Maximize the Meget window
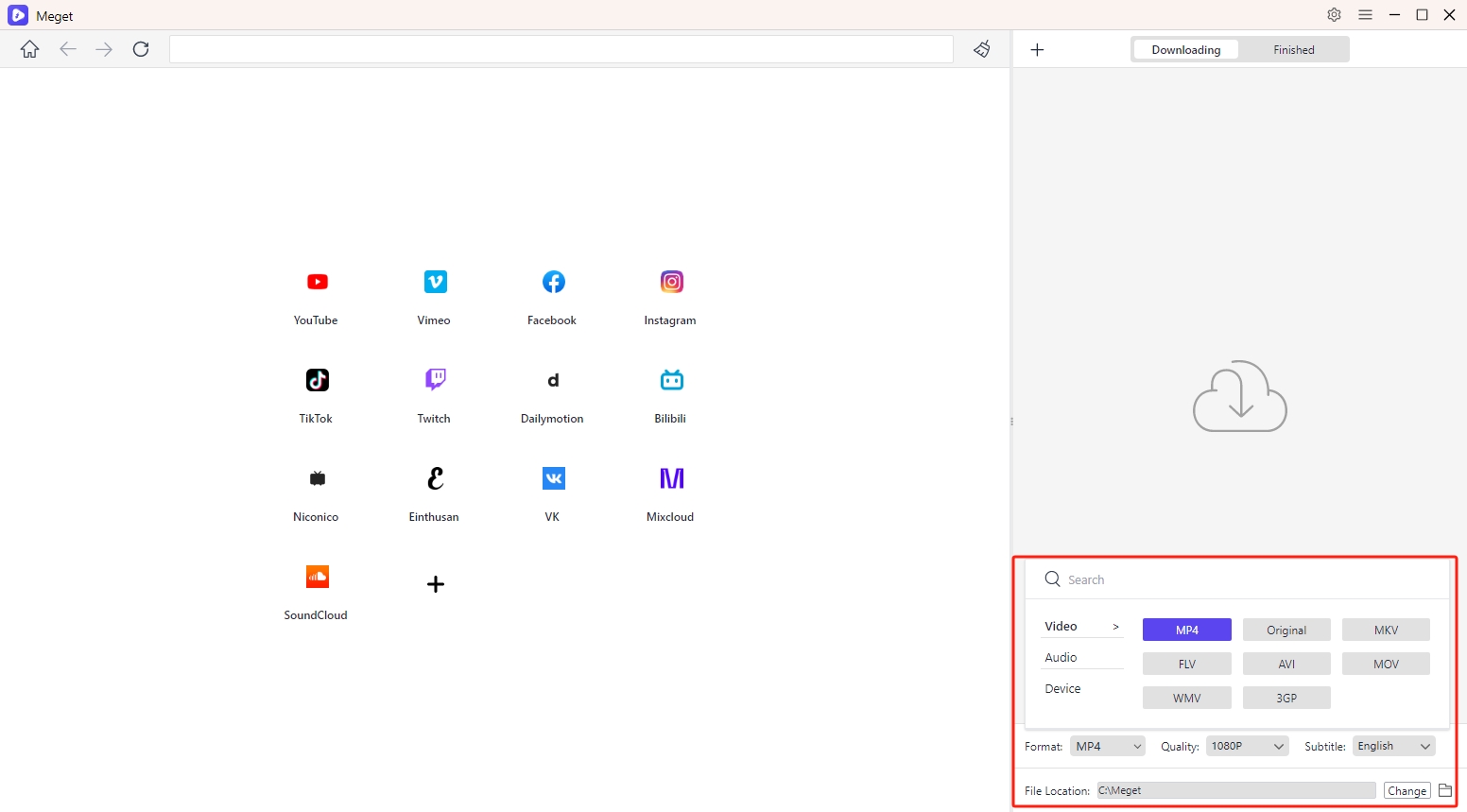The height and width of the screenshot is (812, 1467). pyautogui.click(x=1422, y=15)
